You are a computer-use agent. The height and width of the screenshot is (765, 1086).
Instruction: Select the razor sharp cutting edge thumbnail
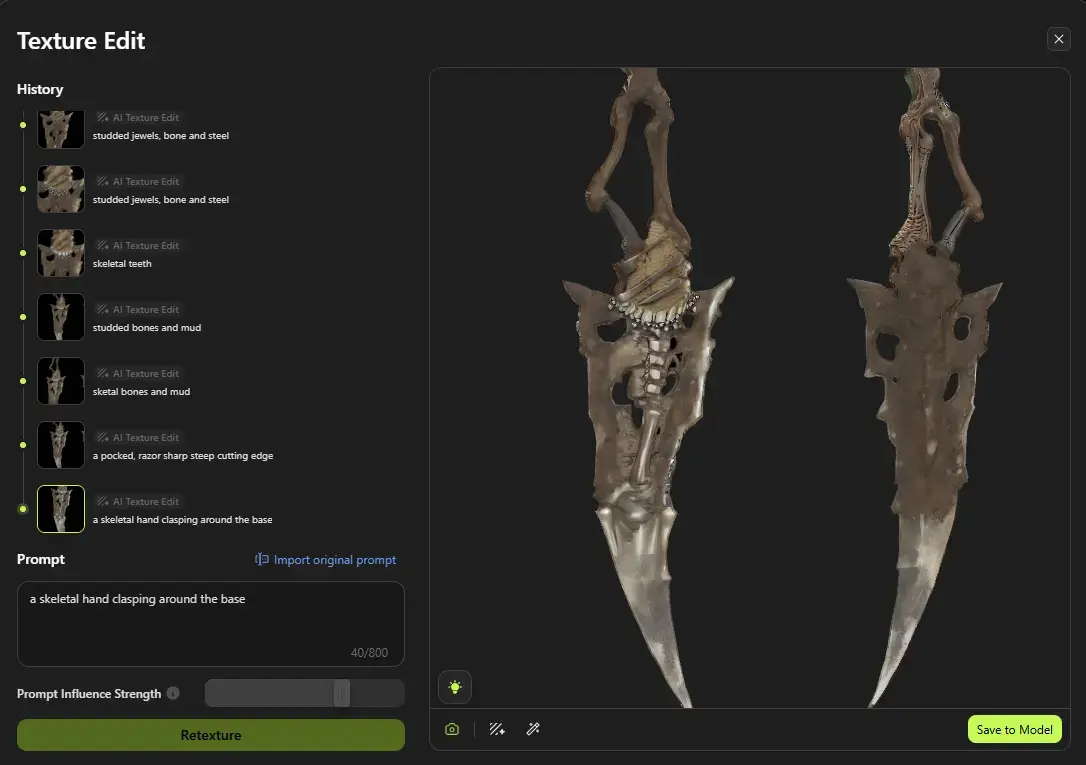(61, 445)
